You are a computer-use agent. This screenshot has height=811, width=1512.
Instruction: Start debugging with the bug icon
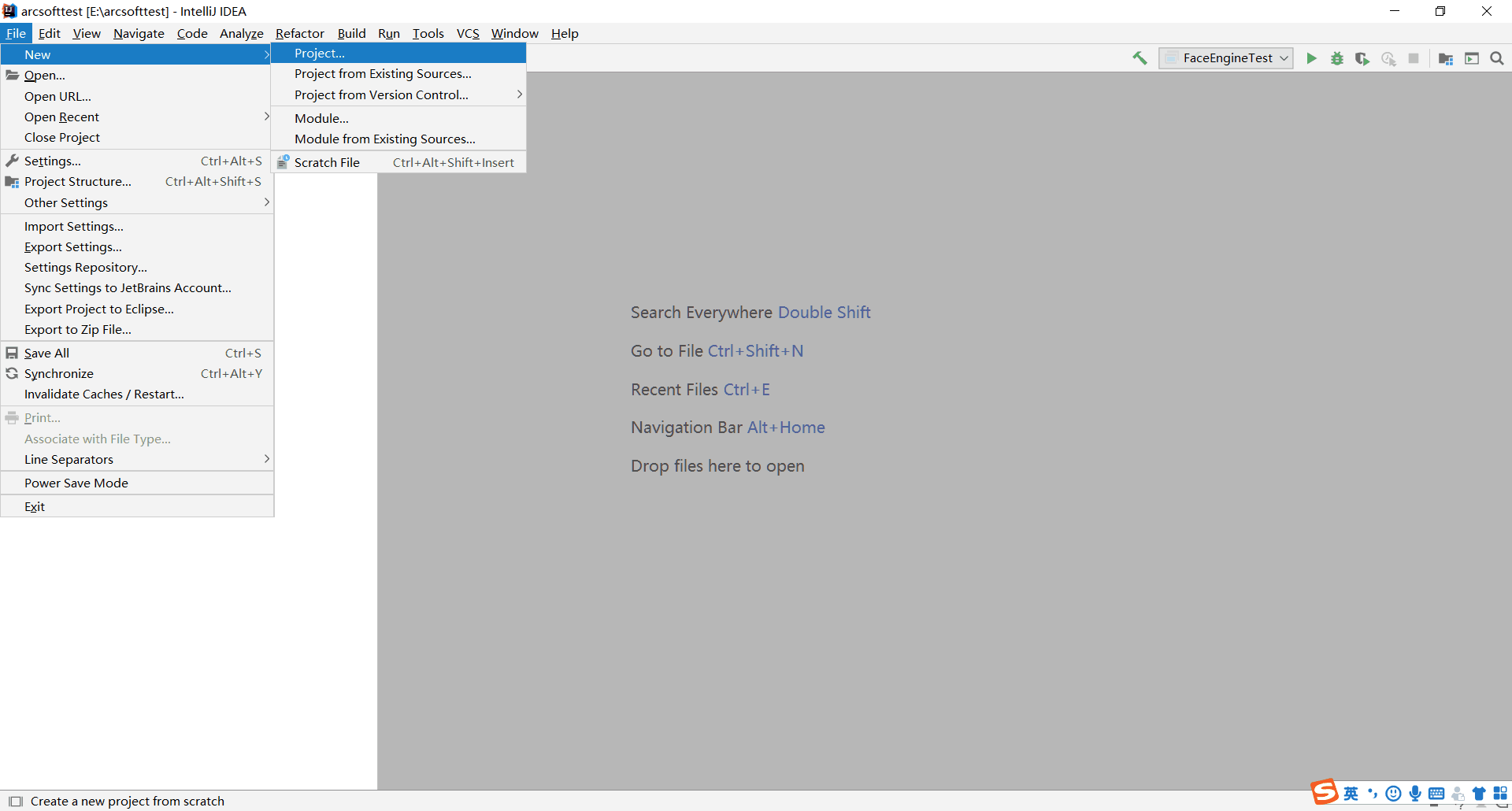pos(1337,57)
